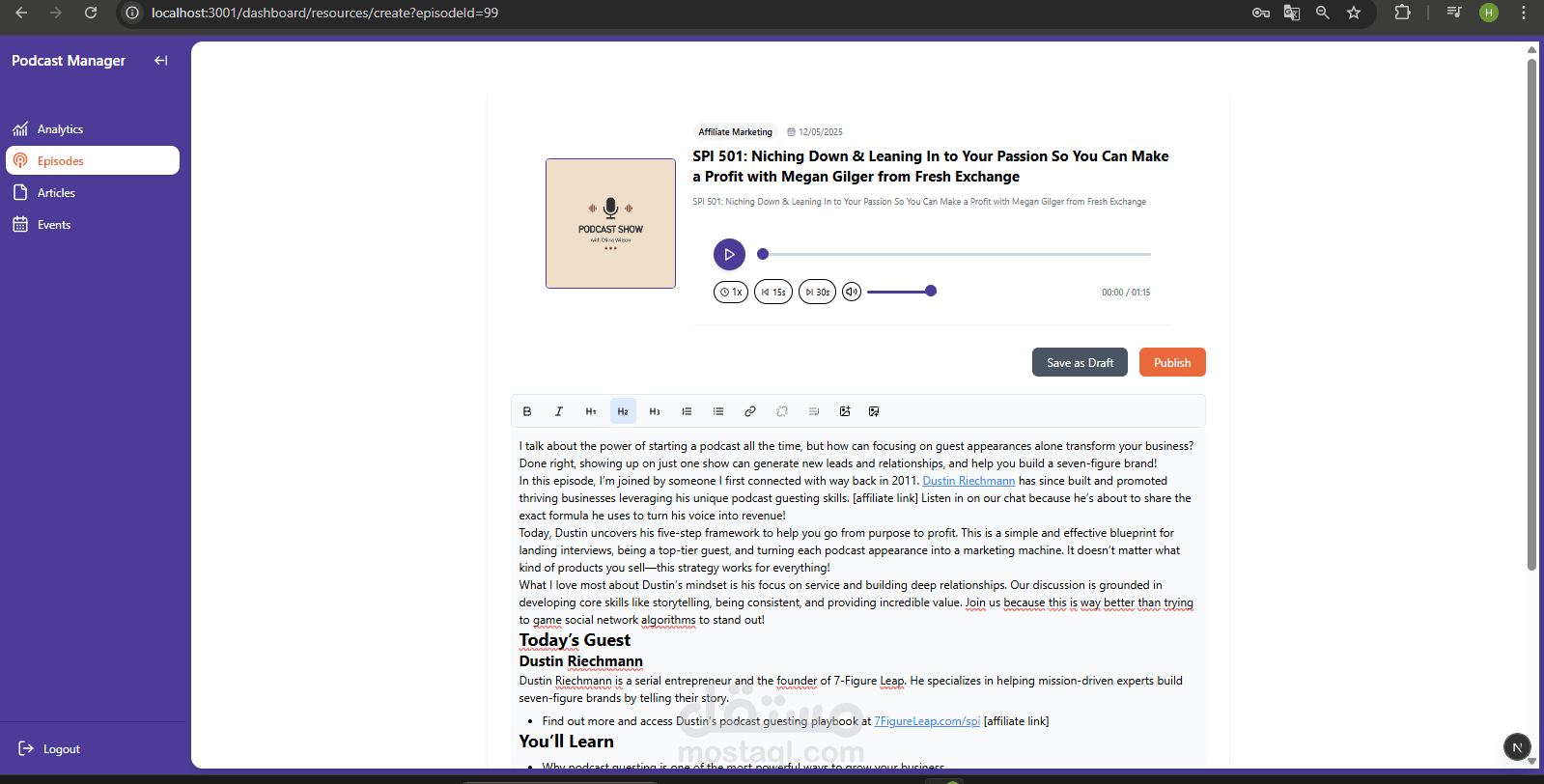Image resolution: width=1544 pixels, height=784 pixels.
Task: Go forward in browser history
Action: [56, 13]
